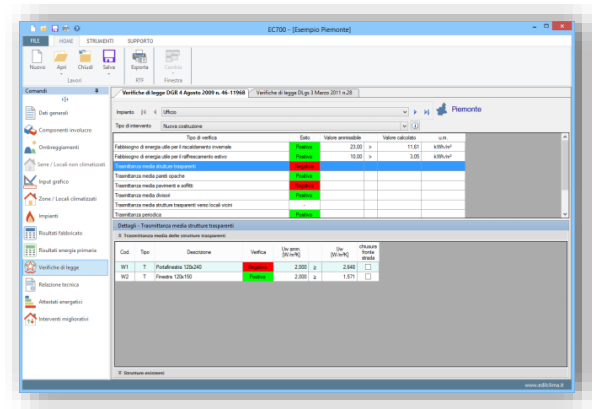Expand the Impianto Ufficio dropdown

point(403,112)
